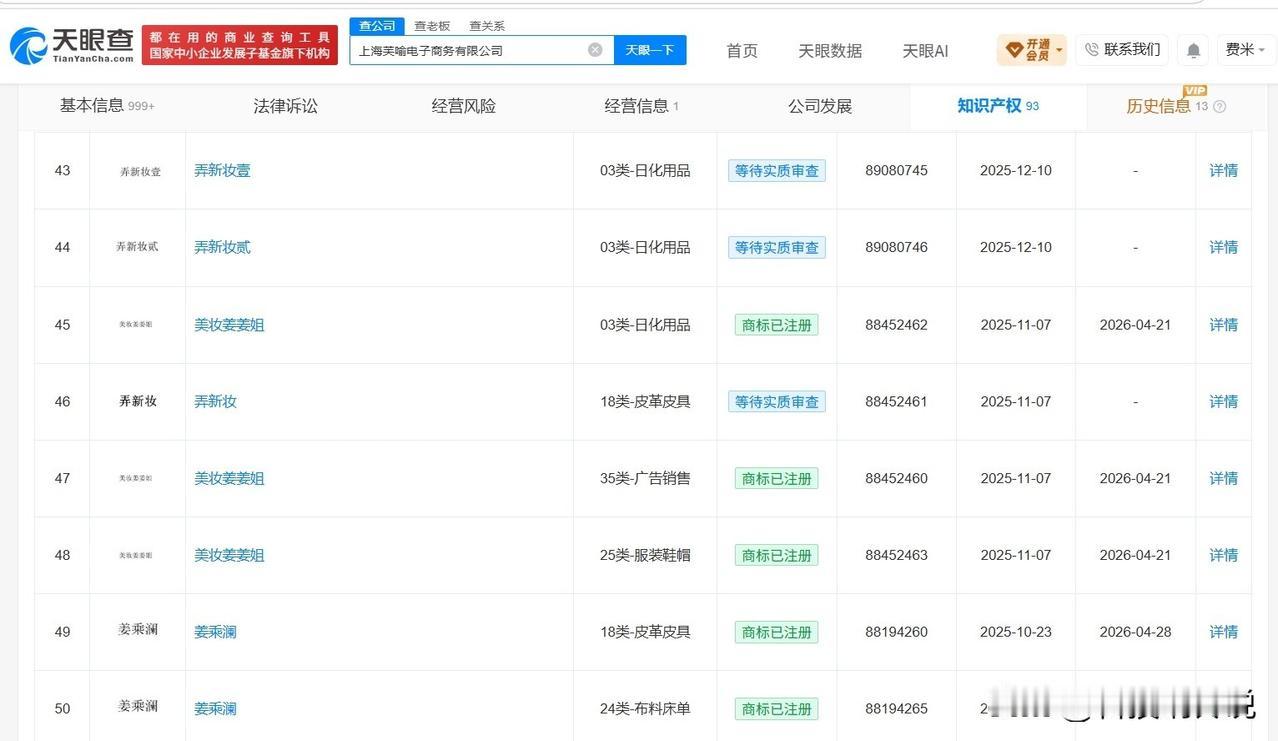Click the 弄新妆壹 trademark image thumbnail

(x=138, y=171)
